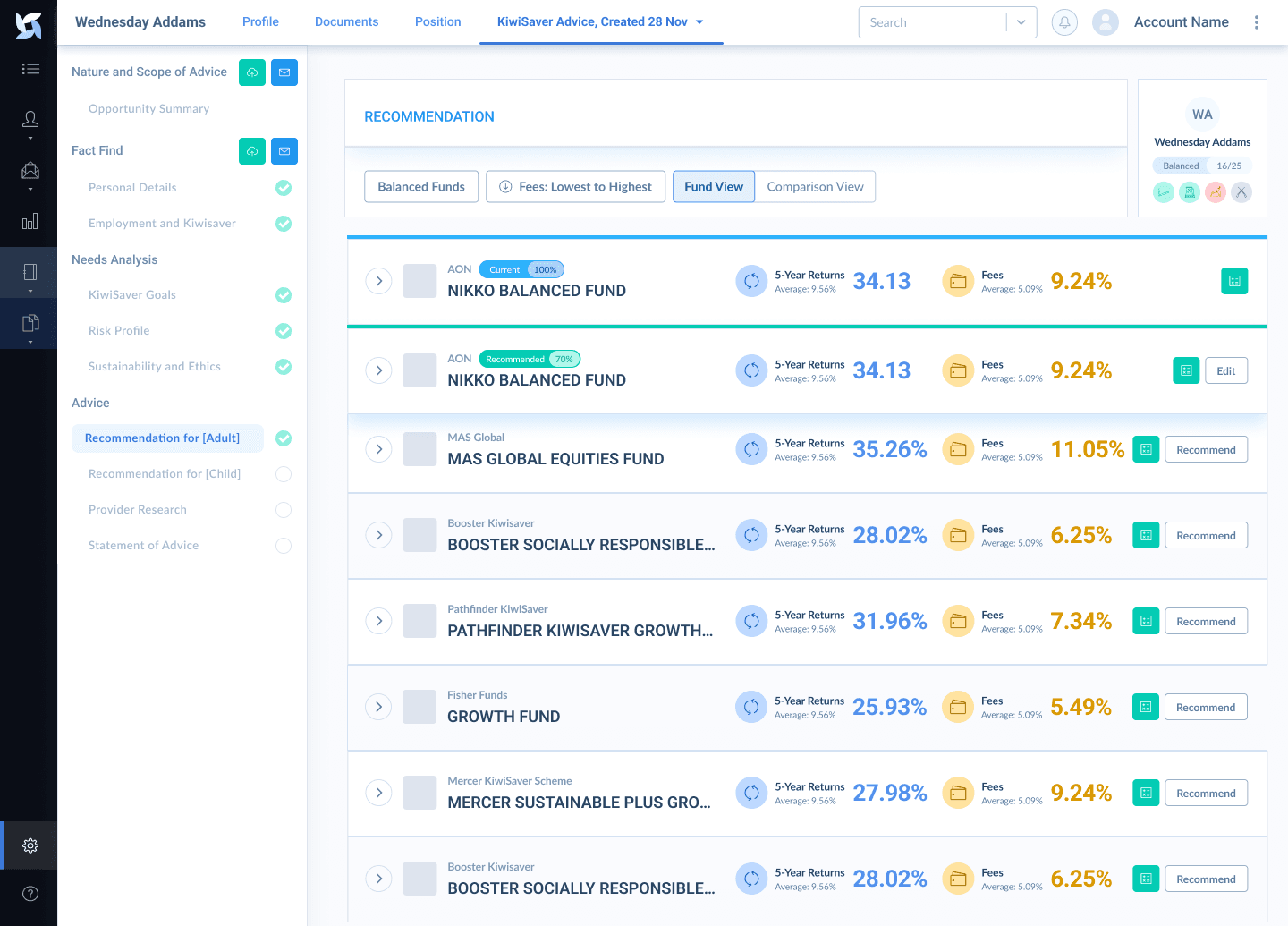Screen dimensions: 1288x926
Task: Click cloud upload icon for Fact Find
Action: pos(252,151)
